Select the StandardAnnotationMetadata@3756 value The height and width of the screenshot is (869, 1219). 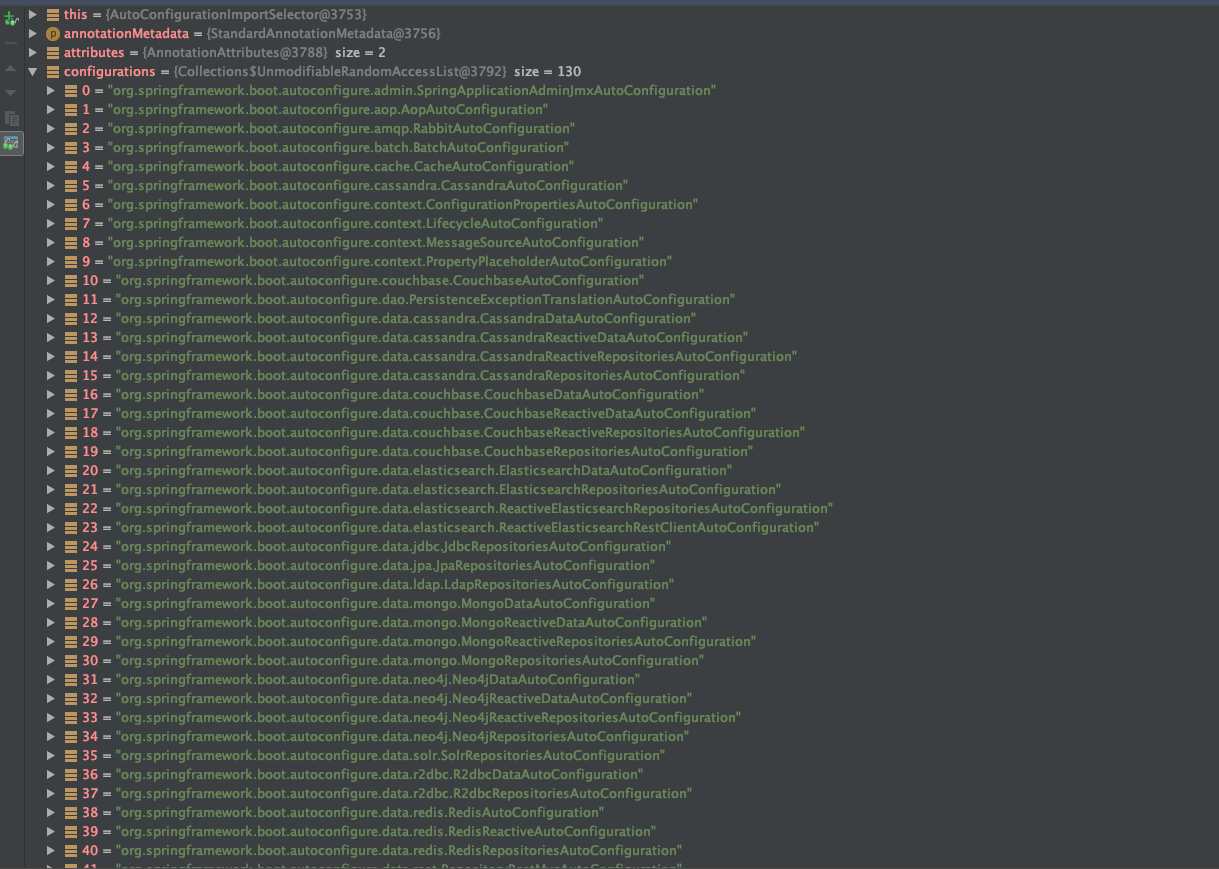[324, 34]
